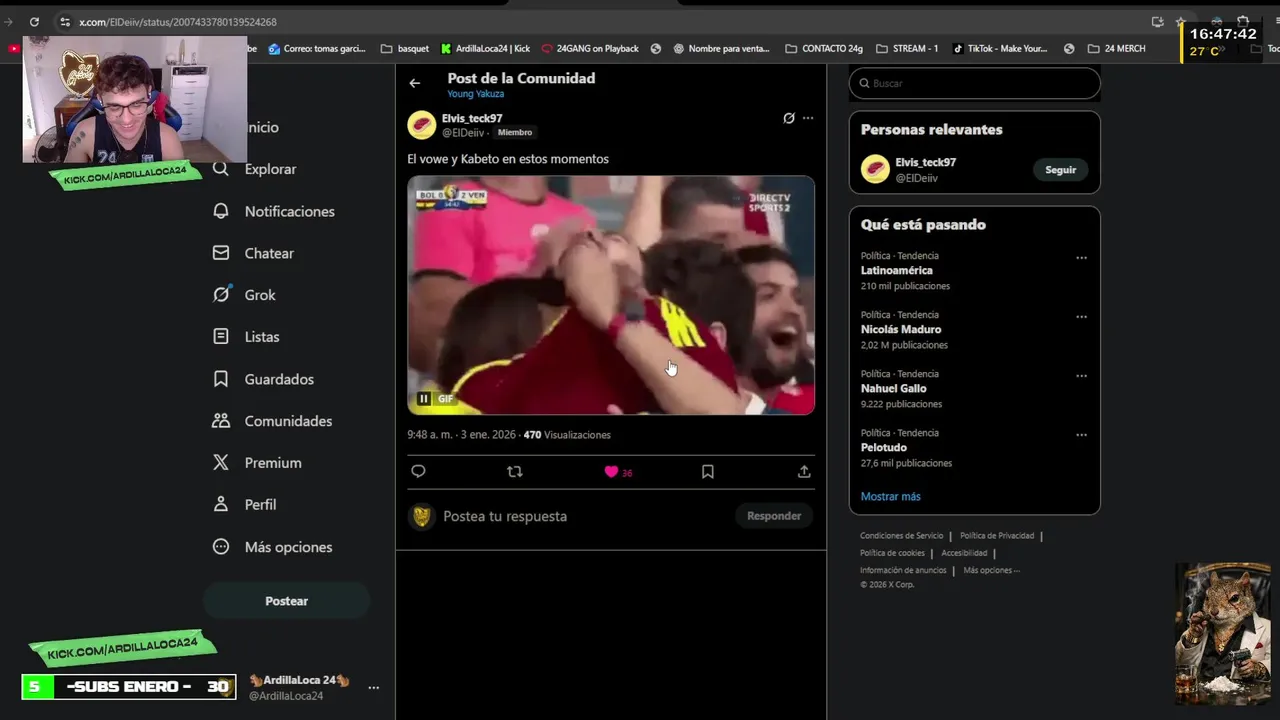Click the share upload icon under post
1280x720 pixels.
(x=804, y=472)
